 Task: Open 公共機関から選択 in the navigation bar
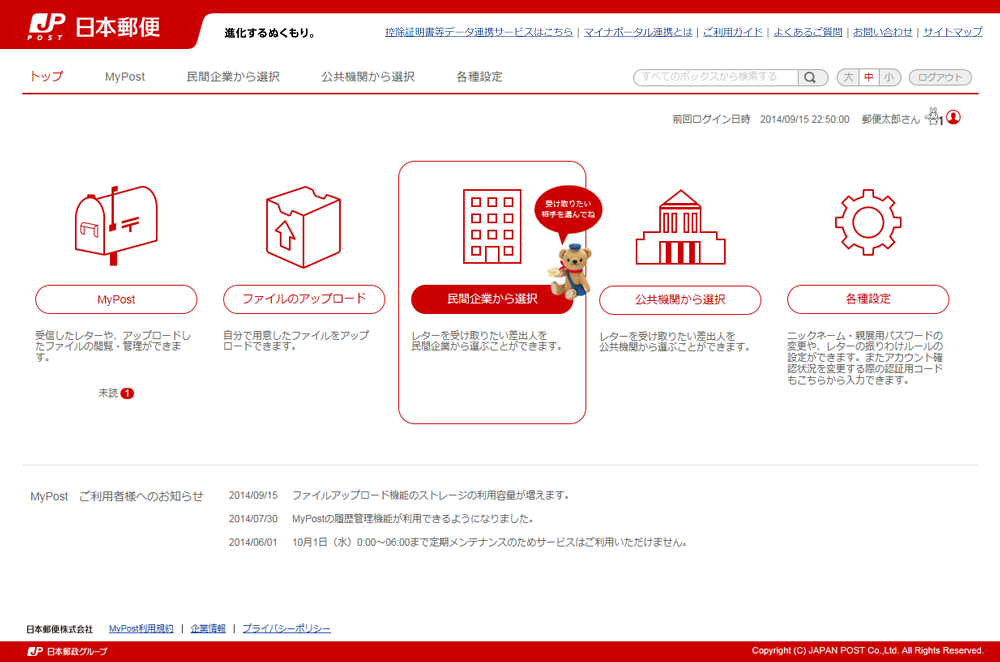(x=368, y=77)
